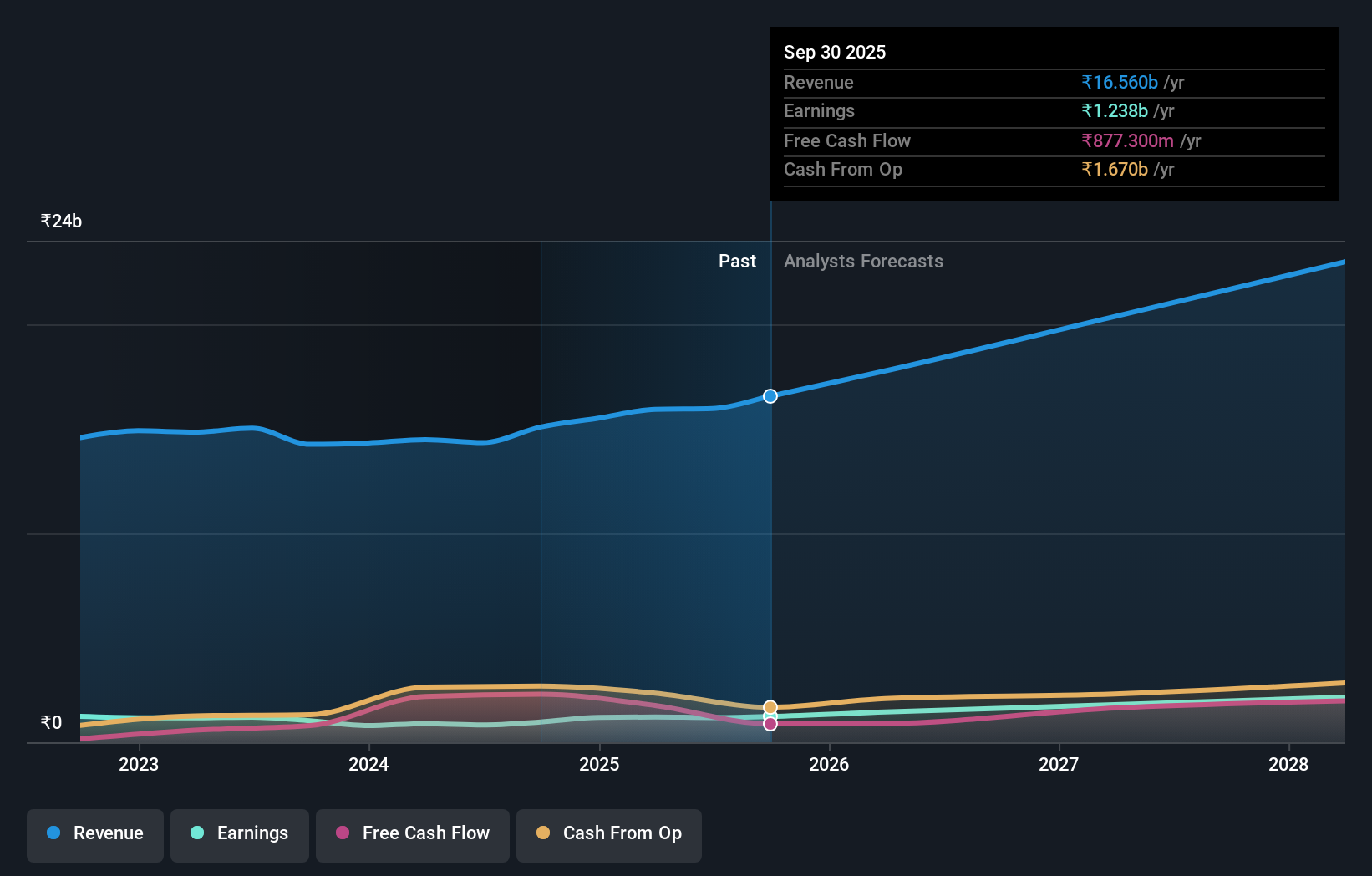Click the Free Cash Flow legend button
This screenshot has height=876, width=1372.
412,834
